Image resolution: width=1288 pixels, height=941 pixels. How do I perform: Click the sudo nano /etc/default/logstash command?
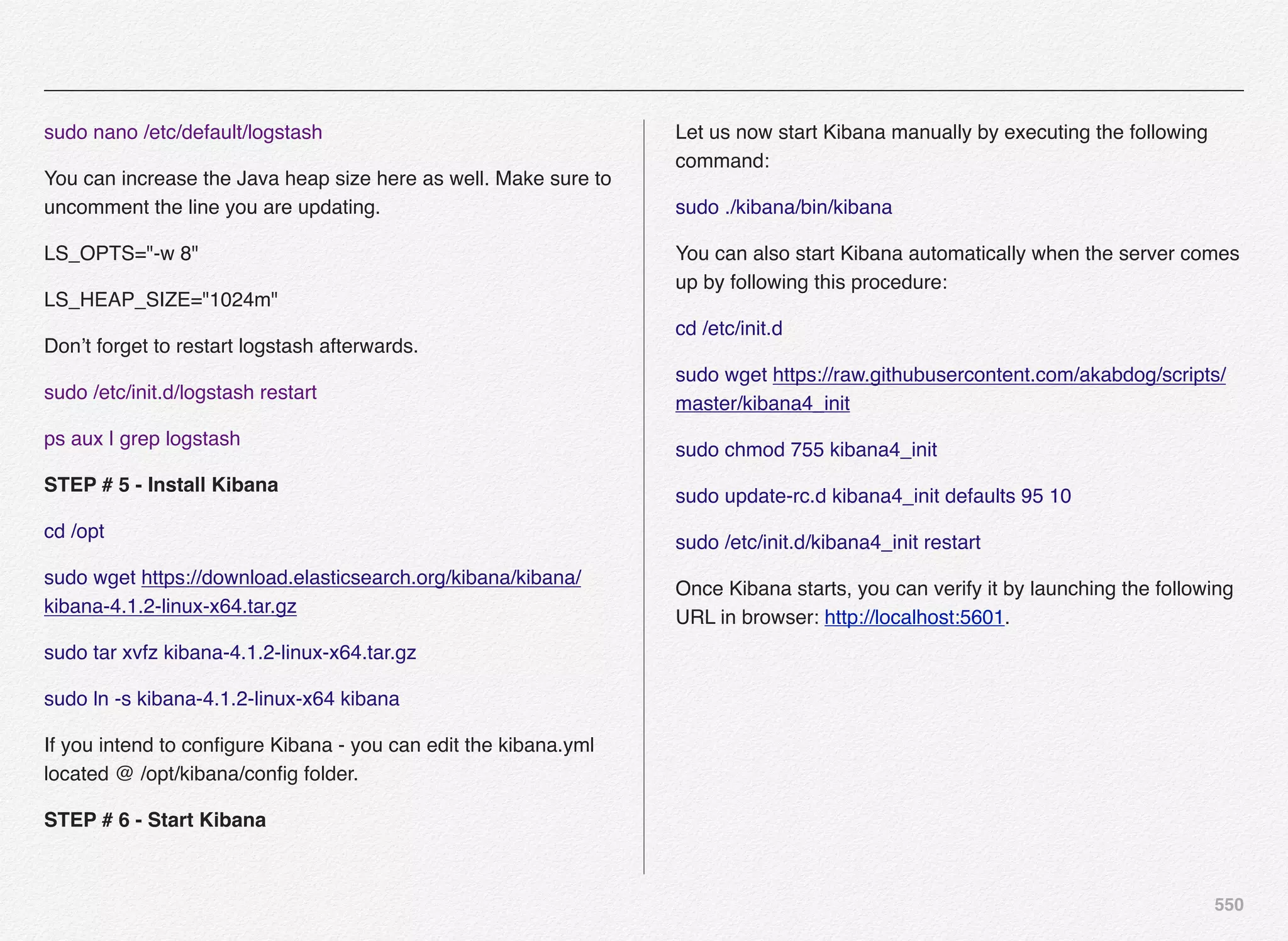(183, 133)
